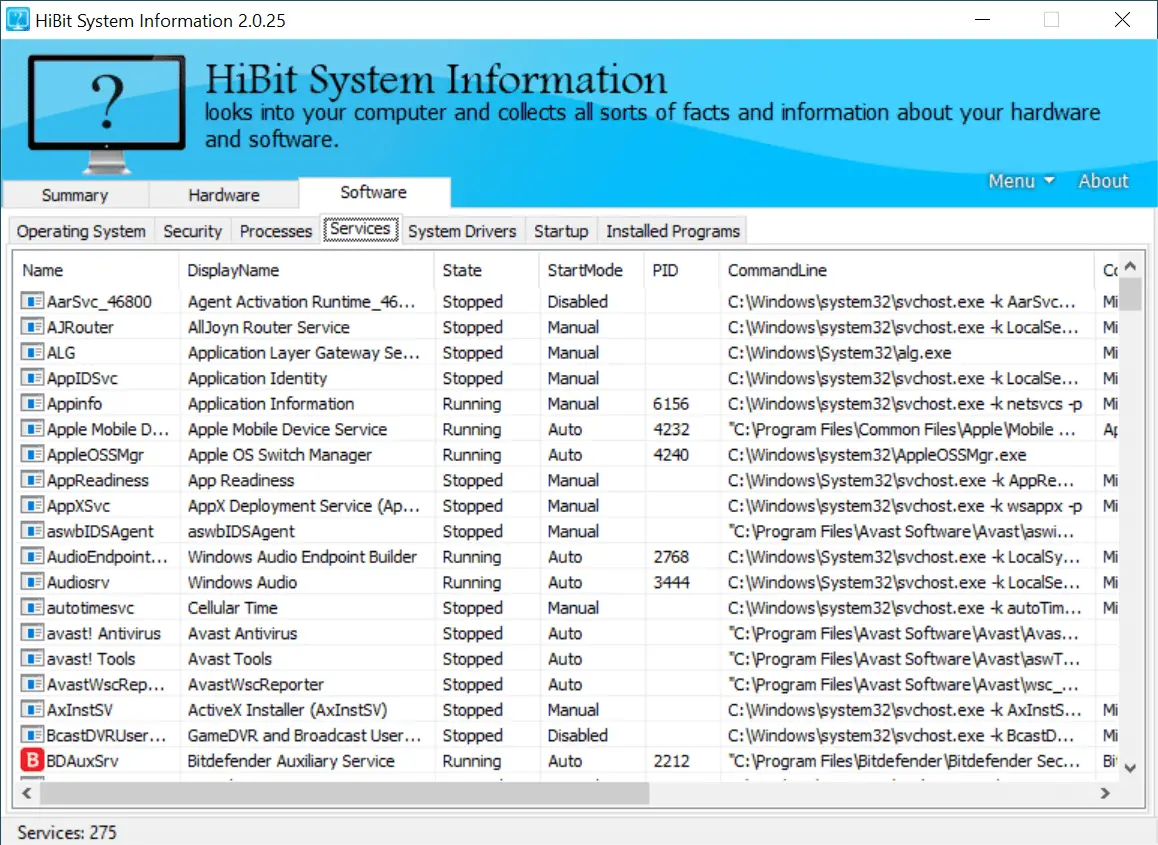Select the Services subtab

click(x=360, y=229)
